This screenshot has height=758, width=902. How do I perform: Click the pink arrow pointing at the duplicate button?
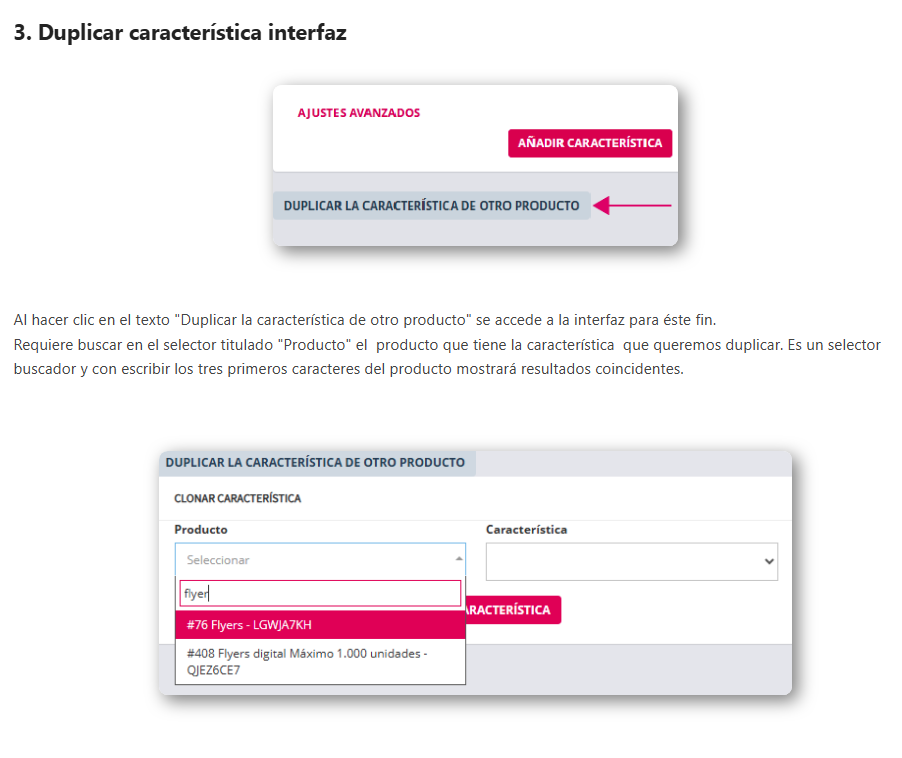[x=632, y=206]
